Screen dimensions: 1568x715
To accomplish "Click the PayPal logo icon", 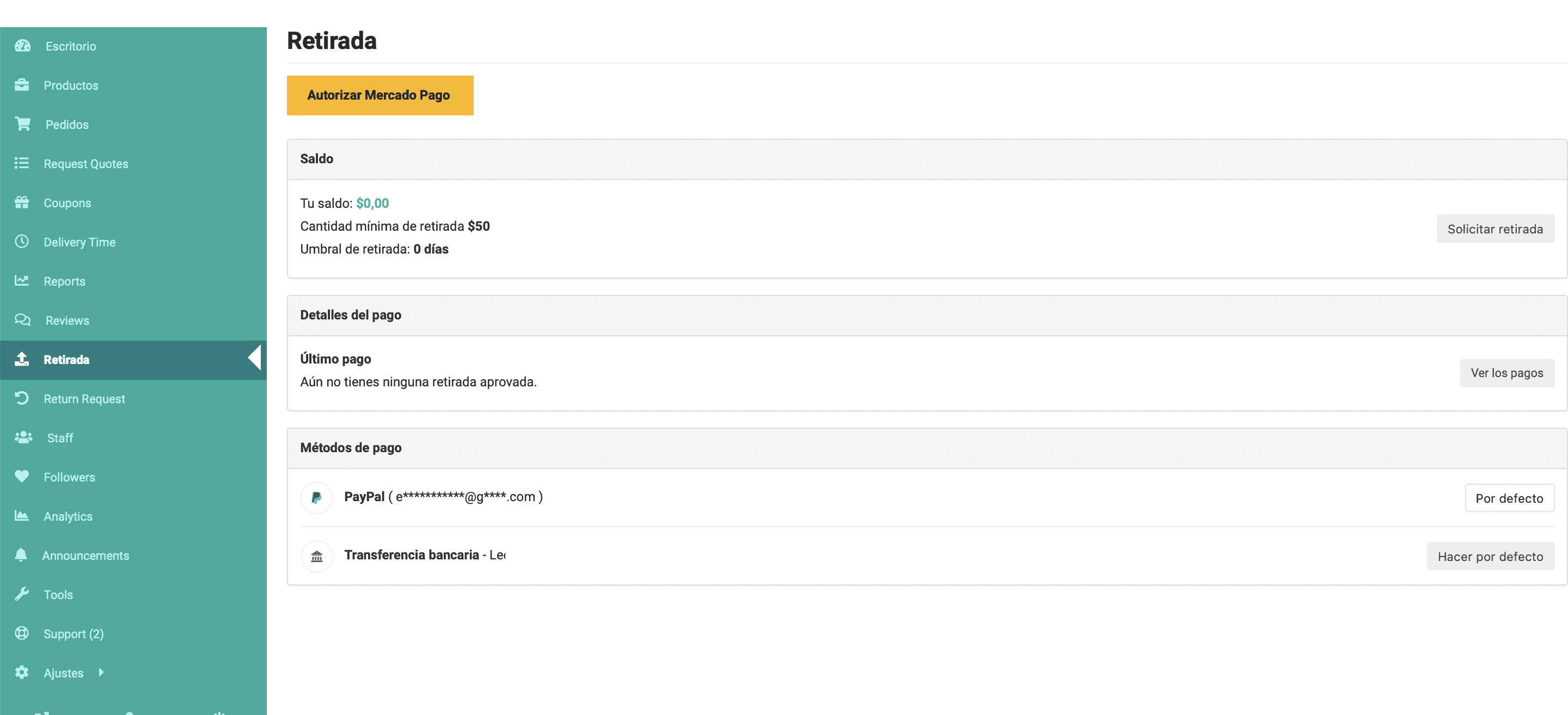I will pos(316,497).
